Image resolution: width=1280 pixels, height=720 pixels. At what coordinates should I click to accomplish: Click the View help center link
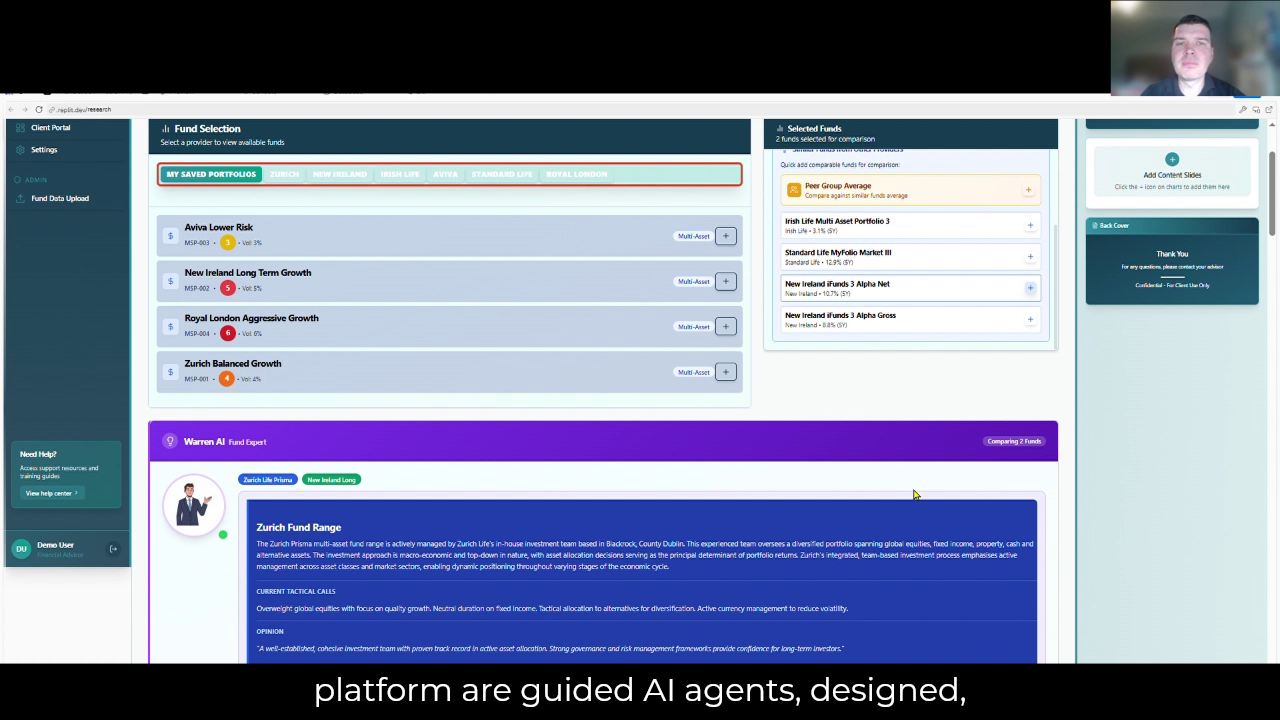(51, 493)
